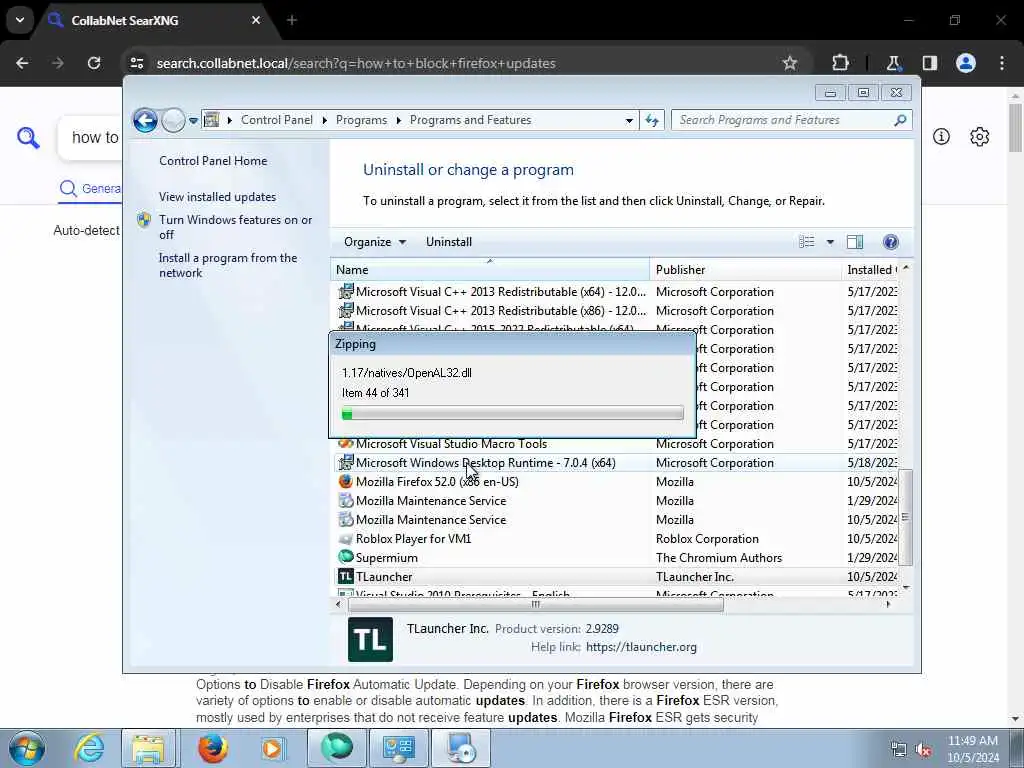The image size is (1024, 768).
Task: Click the Control Panel address bar icon
Action: 211,120
